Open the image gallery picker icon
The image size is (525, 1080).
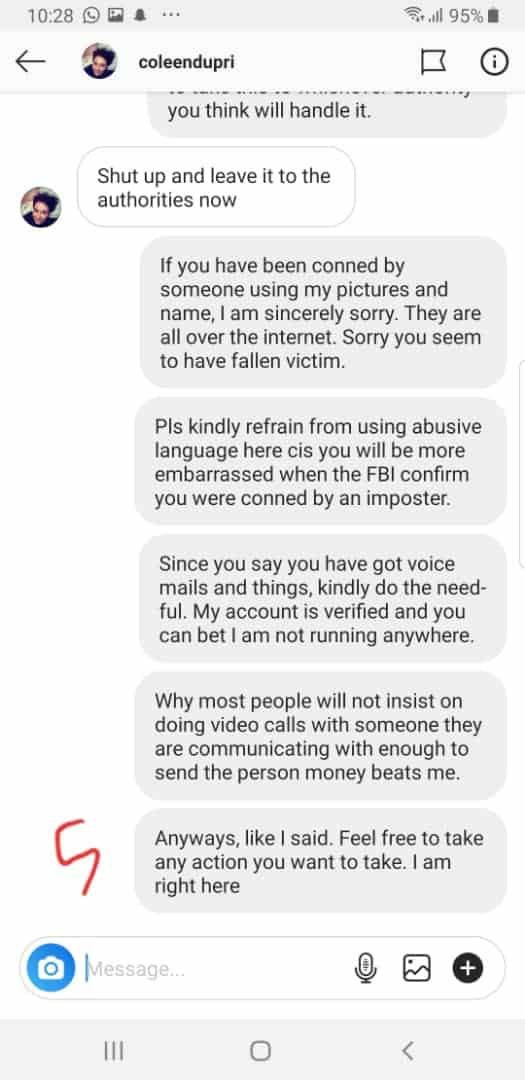coord(417,968)
